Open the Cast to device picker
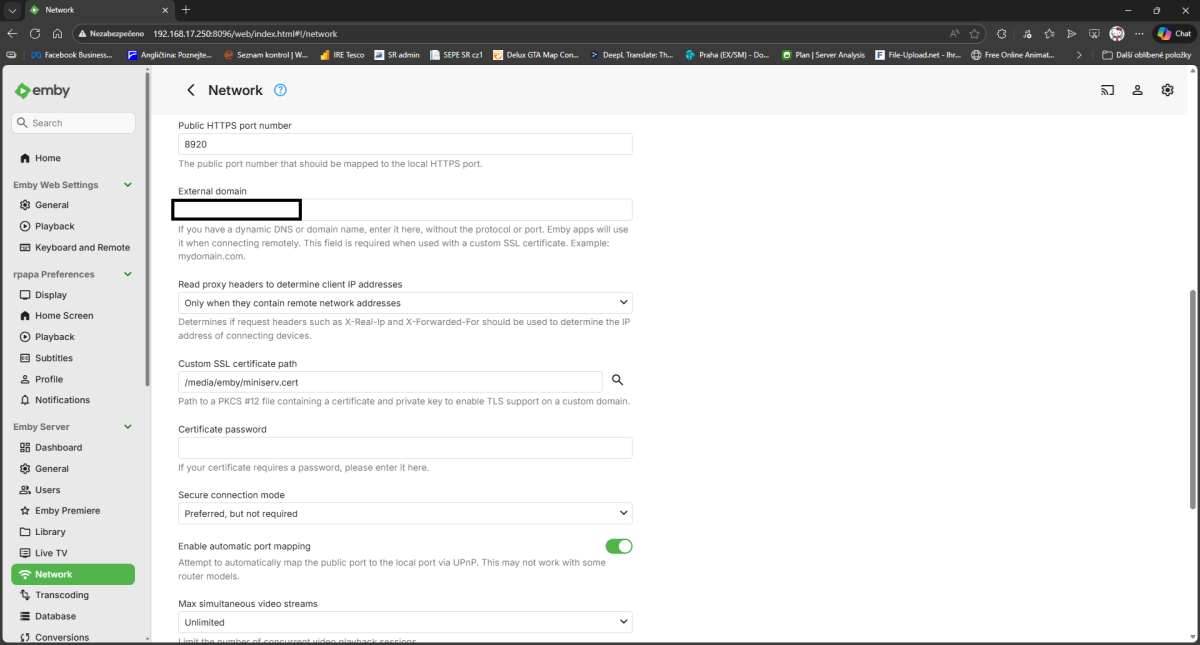 tap(1107, 90)
